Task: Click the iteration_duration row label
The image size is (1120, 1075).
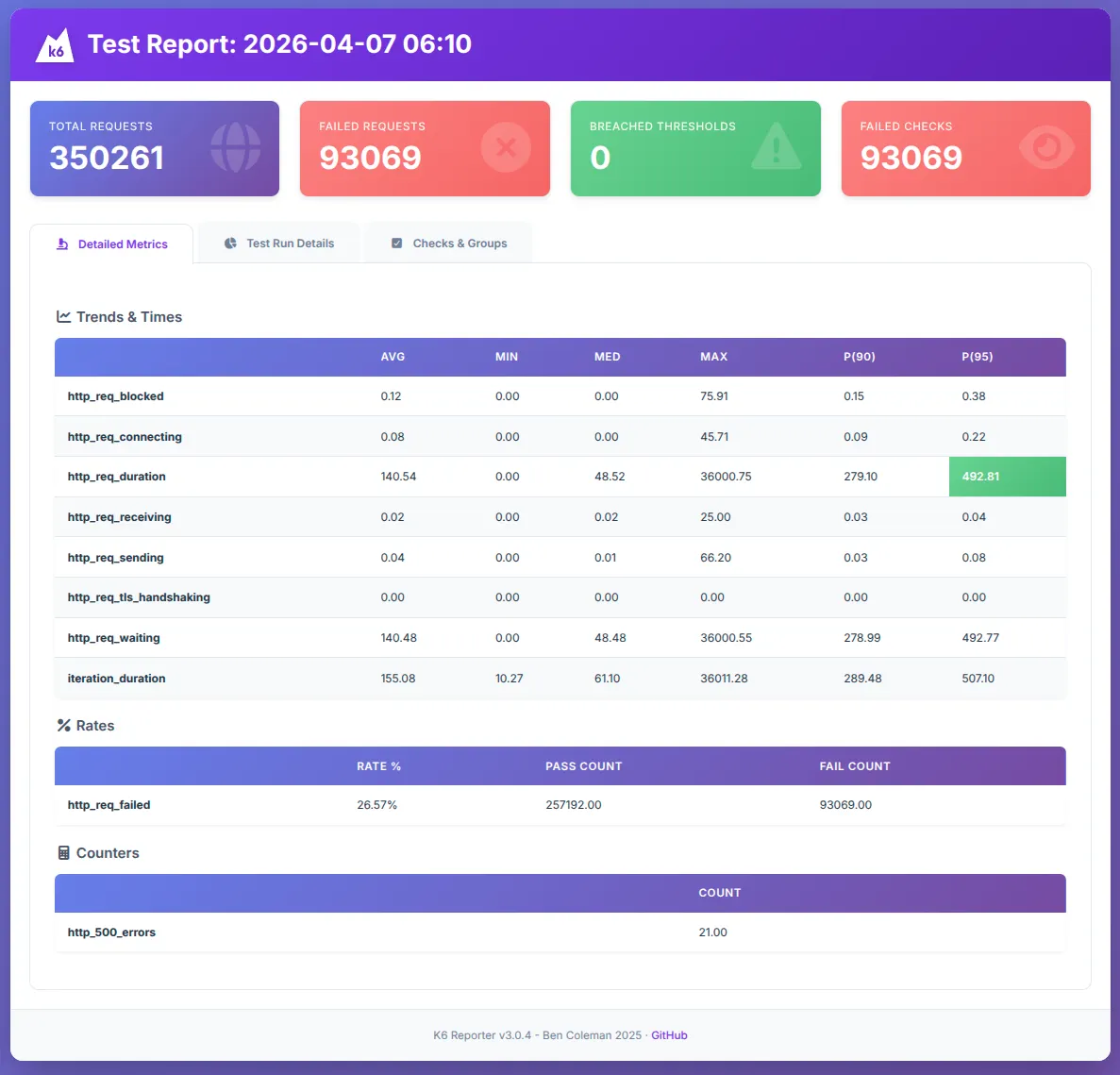Action: pos(116,679)
